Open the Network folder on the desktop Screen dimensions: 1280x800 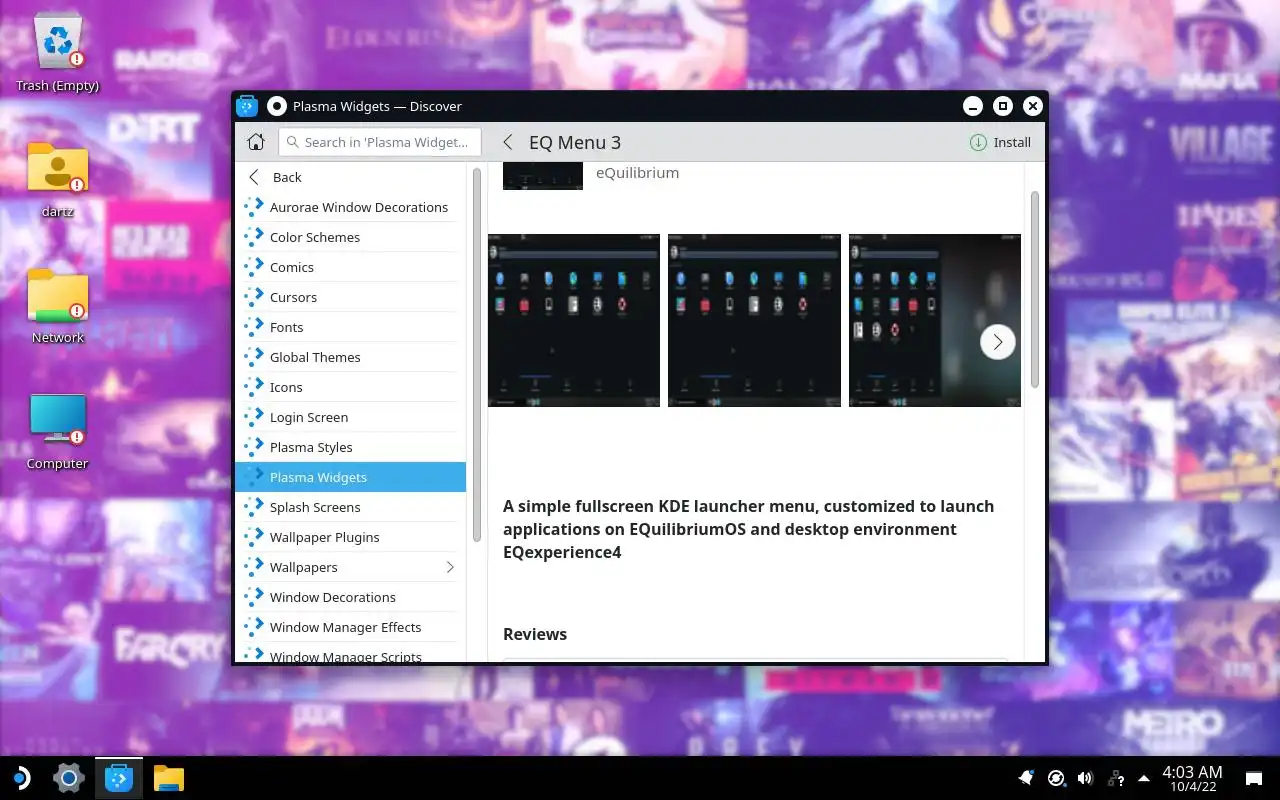(x=58, y=305)
